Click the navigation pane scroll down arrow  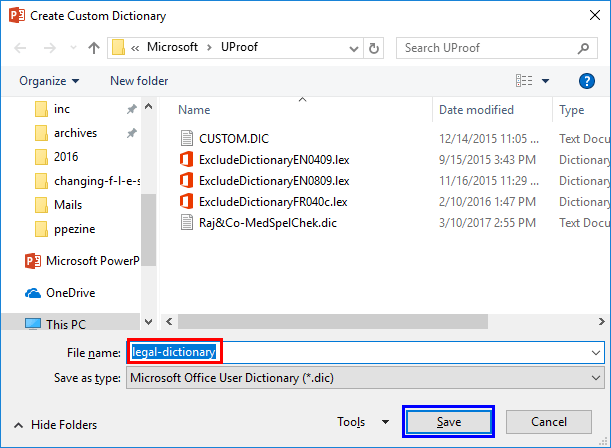(x=148, y=322)
